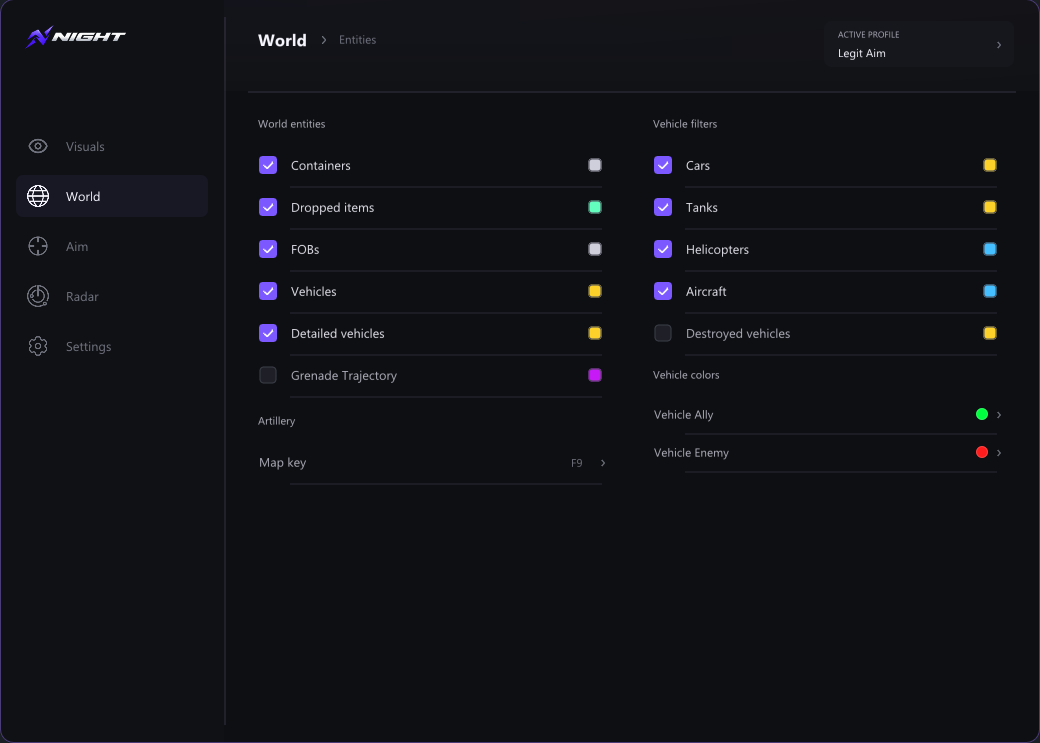The image size is (1040, 743).
Task: Disable the Tanks filter checkbox
Action: point(663,207)
